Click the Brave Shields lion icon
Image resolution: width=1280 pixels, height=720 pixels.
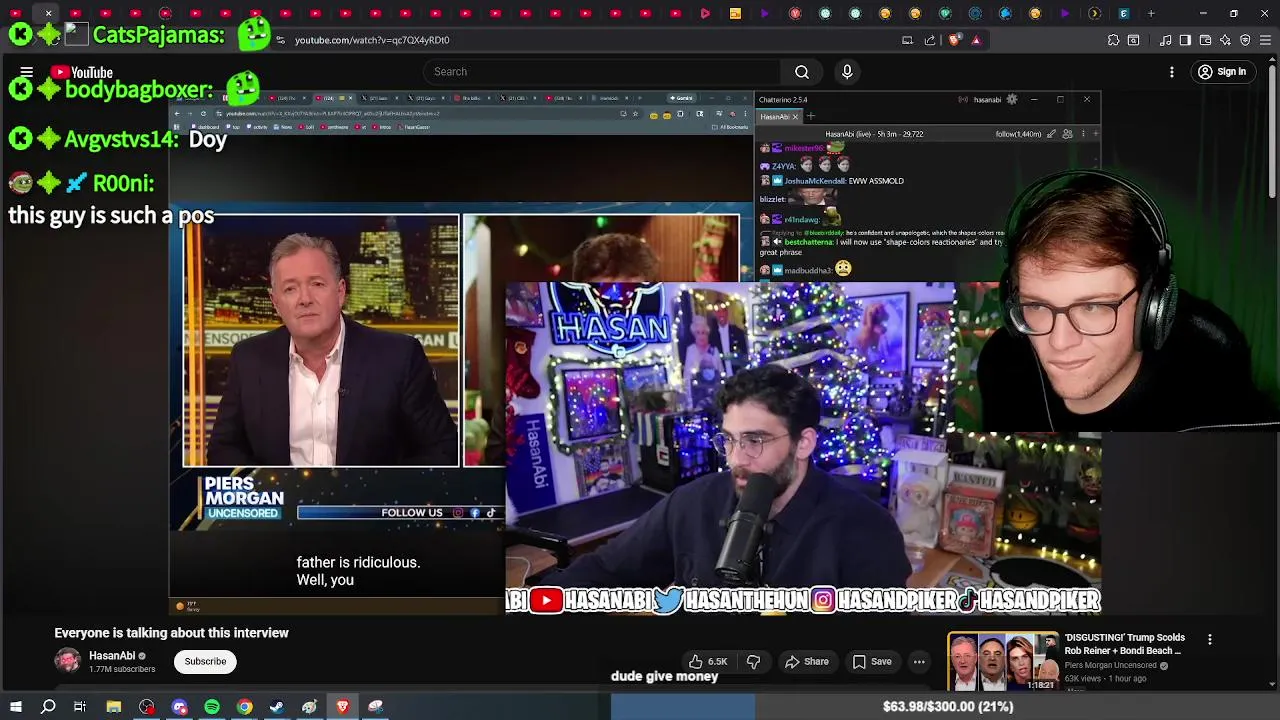(x=954, y=40)
